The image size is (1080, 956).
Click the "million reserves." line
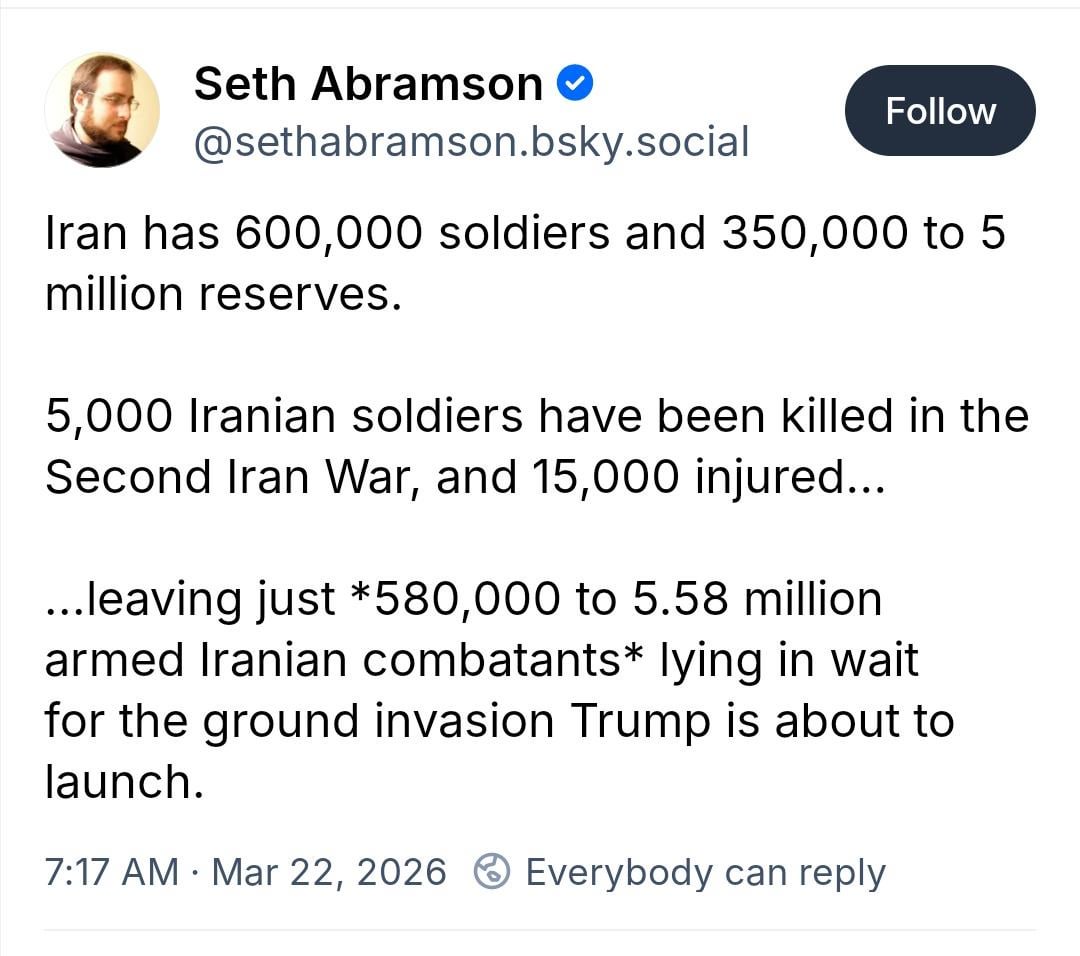(223, 294)
